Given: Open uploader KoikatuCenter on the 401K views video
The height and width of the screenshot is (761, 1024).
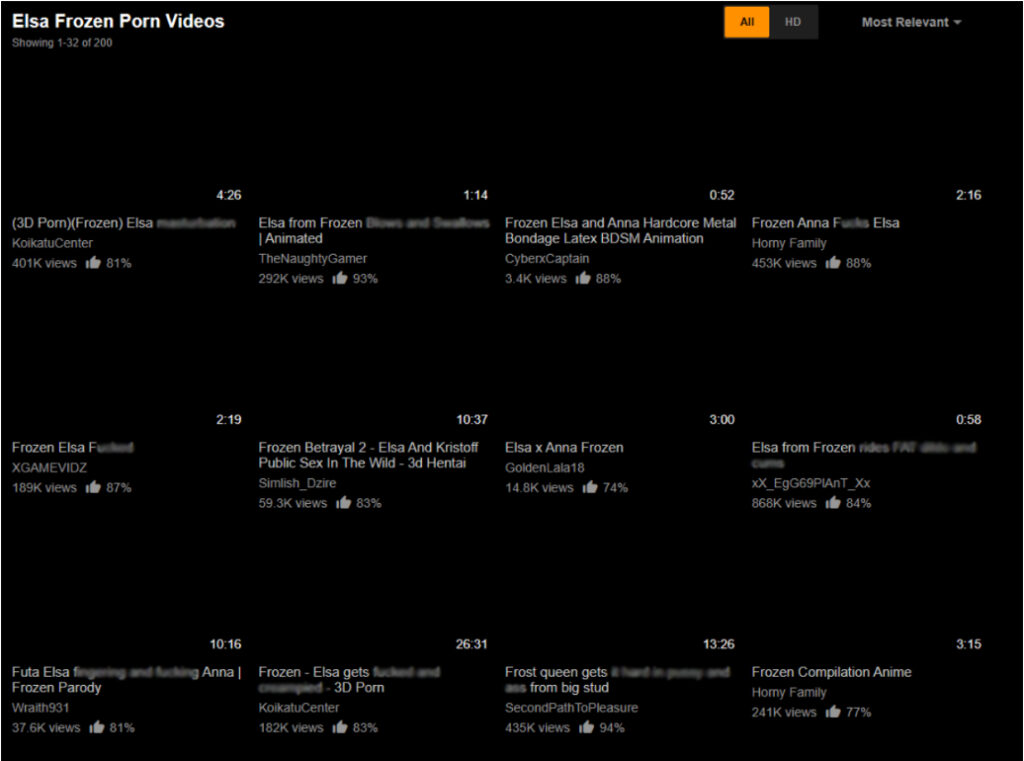Looking at the screenshot, I should pyautogui.click(x=52, y=243).
